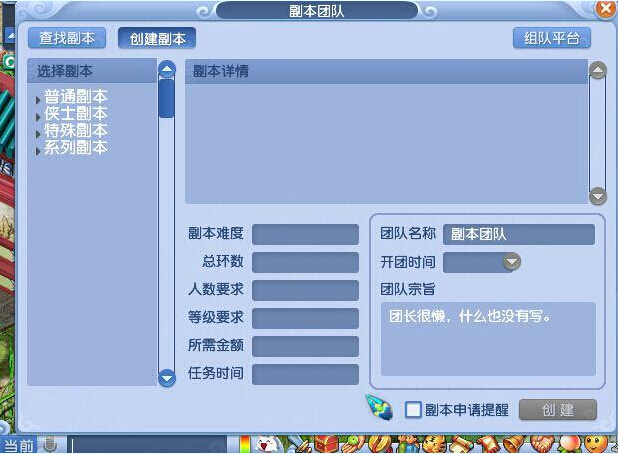Switch to the 创建副本 tab

[x=157, y=38]
